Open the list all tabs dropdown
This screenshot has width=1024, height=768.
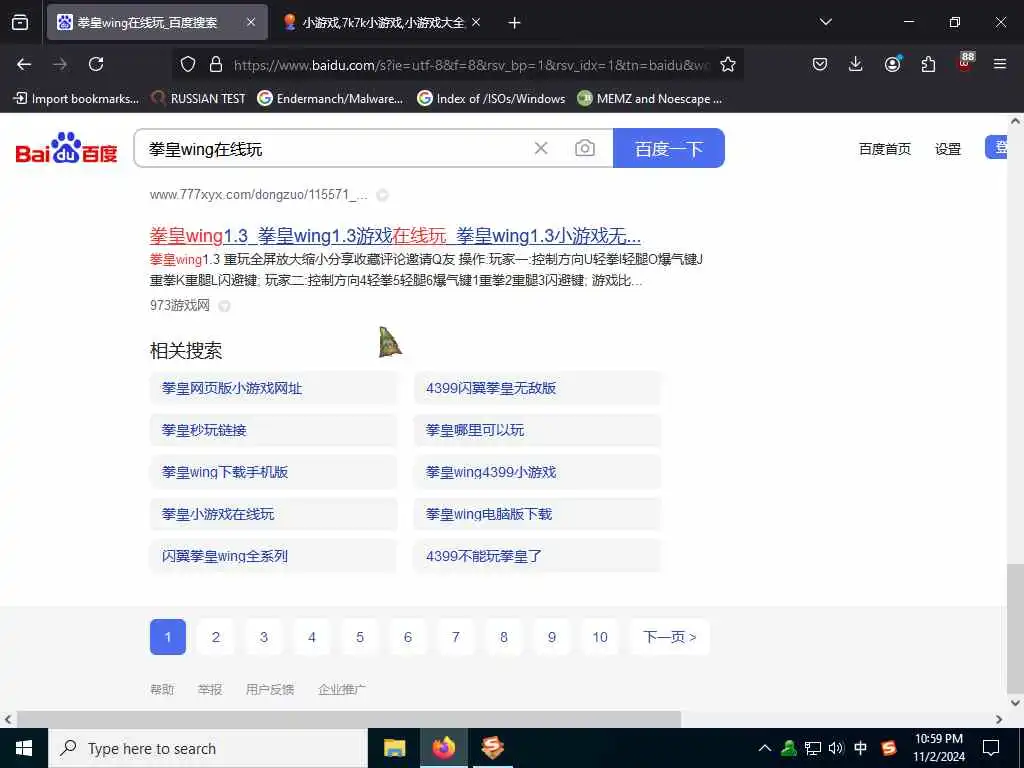[825, 22]
